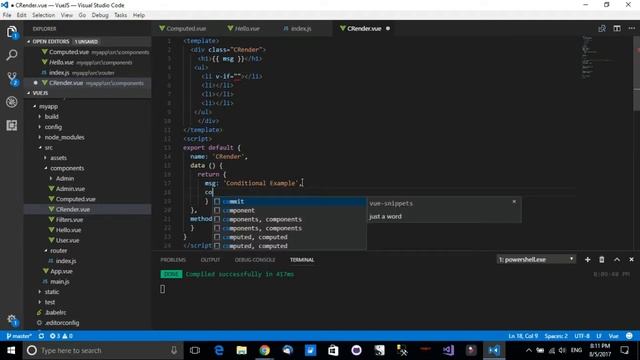The height and width of the screenshot is (360, 640).
Task: Open the Explorer view in activity bar
Action: pyautogui.click(x=12, y=32)
